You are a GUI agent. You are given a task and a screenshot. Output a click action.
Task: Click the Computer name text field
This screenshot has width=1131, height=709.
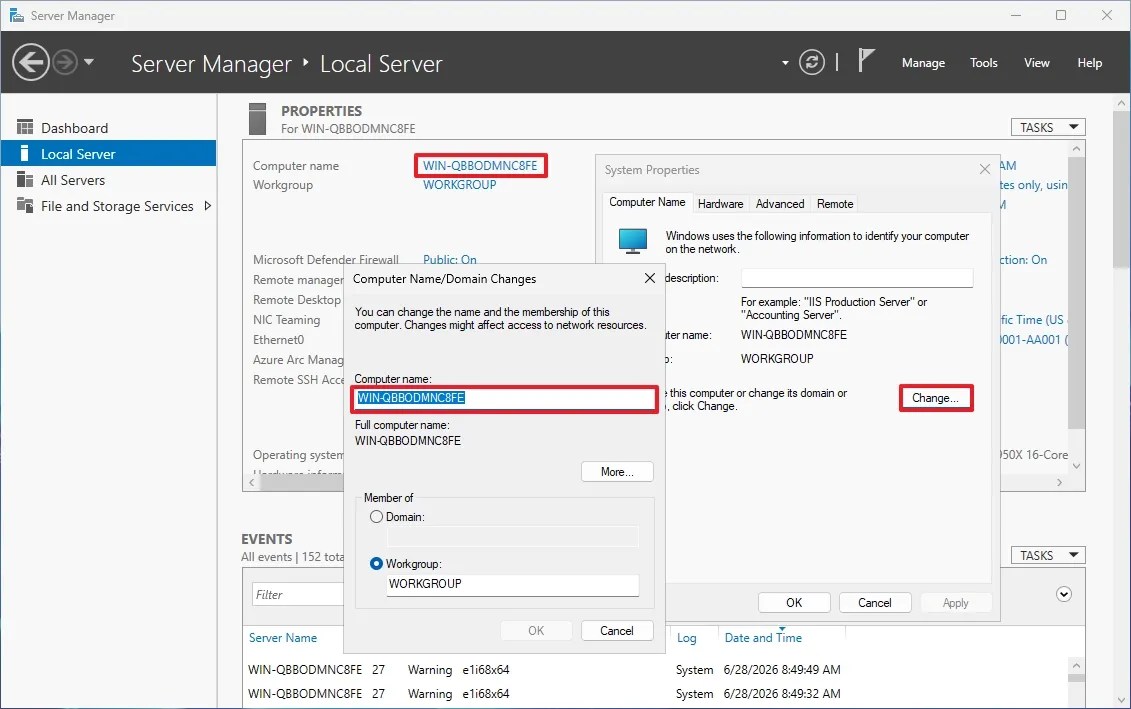click(504, 398)
